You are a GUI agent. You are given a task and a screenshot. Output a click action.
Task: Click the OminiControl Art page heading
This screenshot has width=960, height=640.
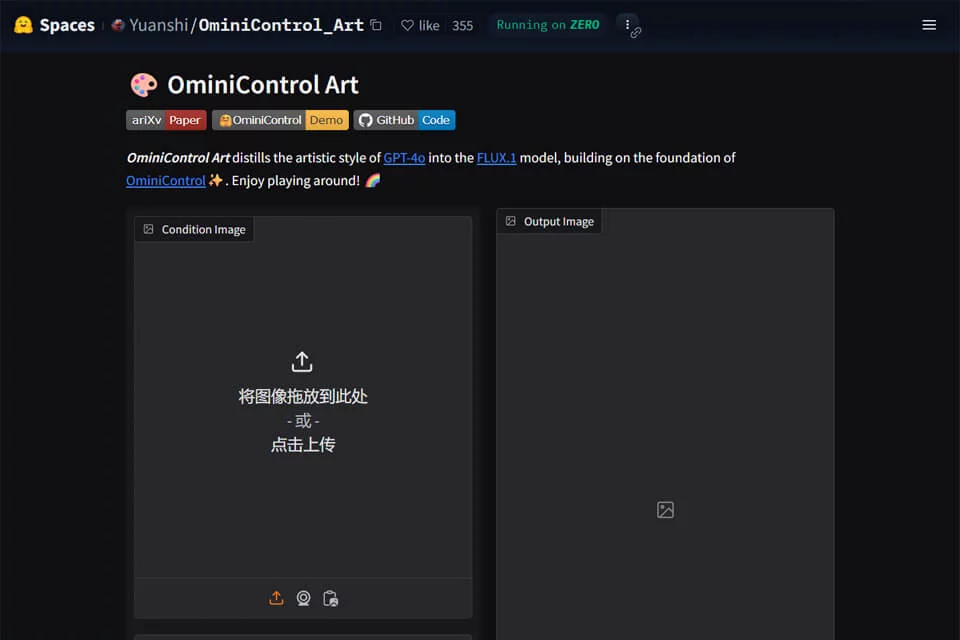click(x=263, y=85)
